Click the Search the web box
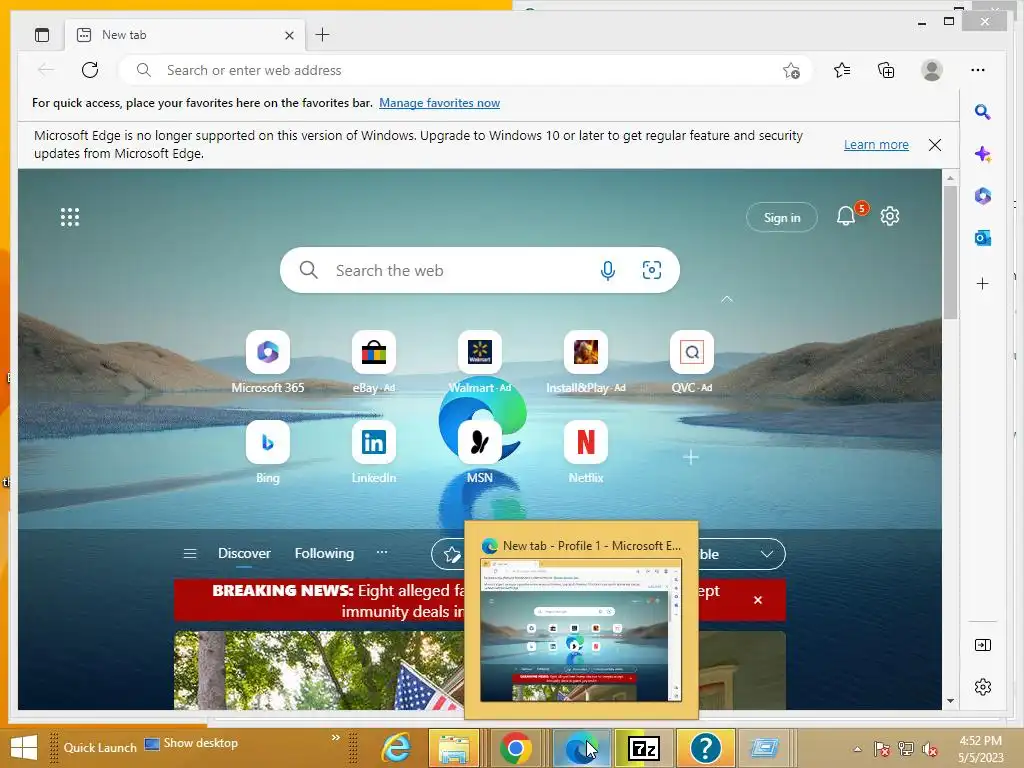 coord(480,270)
